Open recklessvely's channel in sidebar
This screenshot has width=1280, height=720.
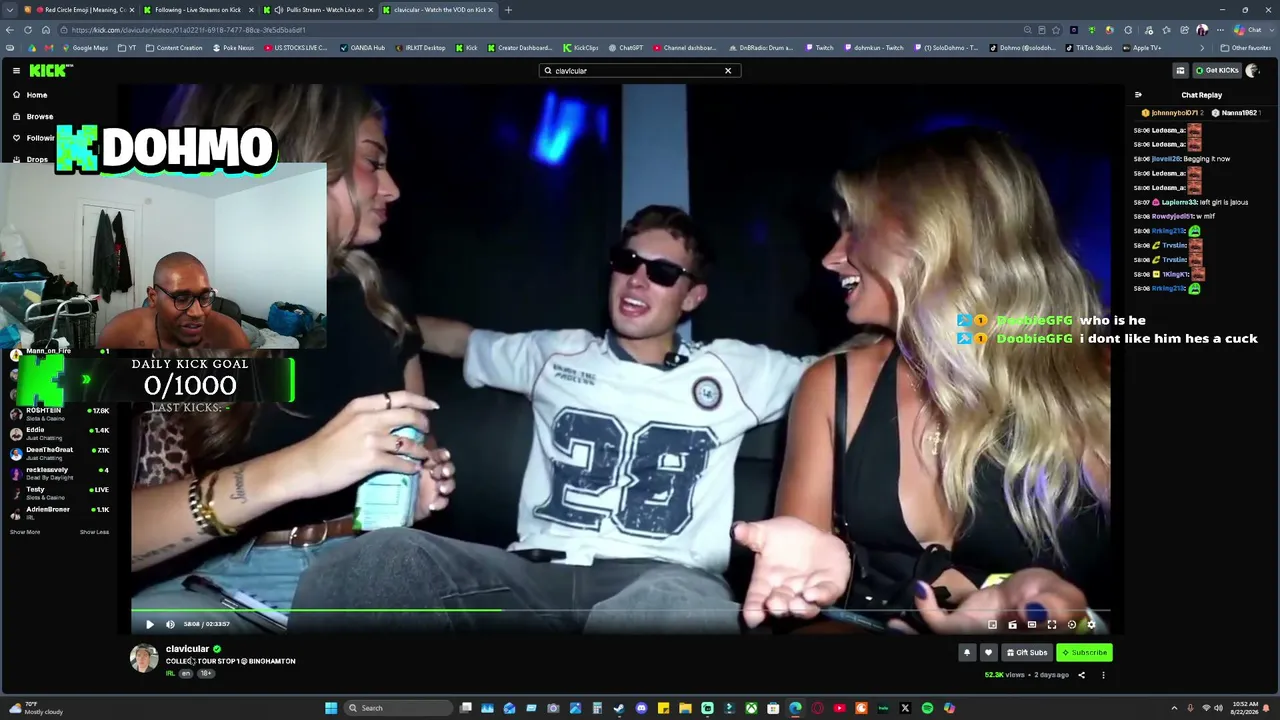(60, 474)
